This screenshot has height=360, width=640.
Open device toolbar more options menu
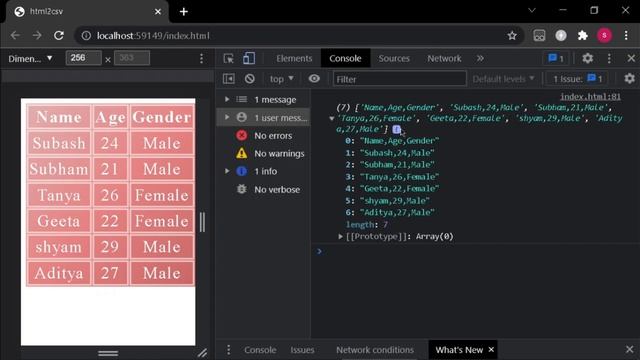pos(201,58)
